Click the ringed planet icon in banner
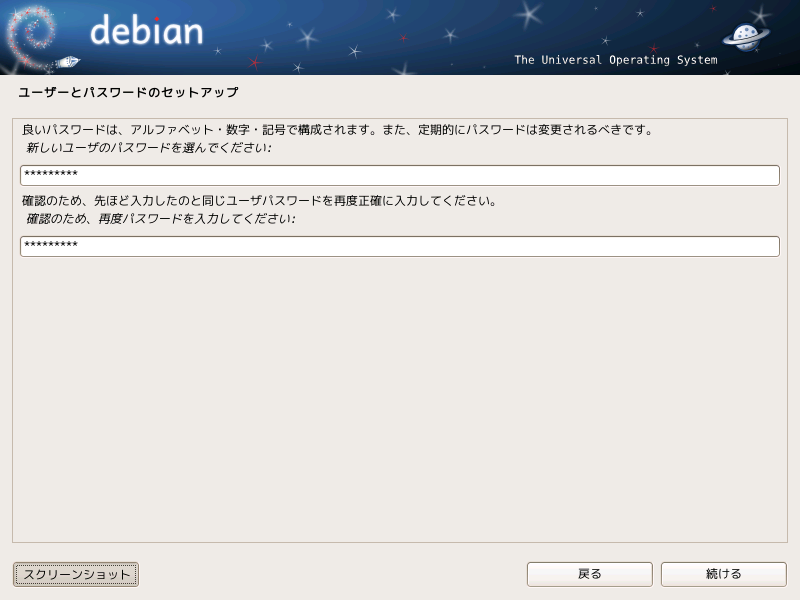This screenshot has height=600, width=800. pos(746,37)
